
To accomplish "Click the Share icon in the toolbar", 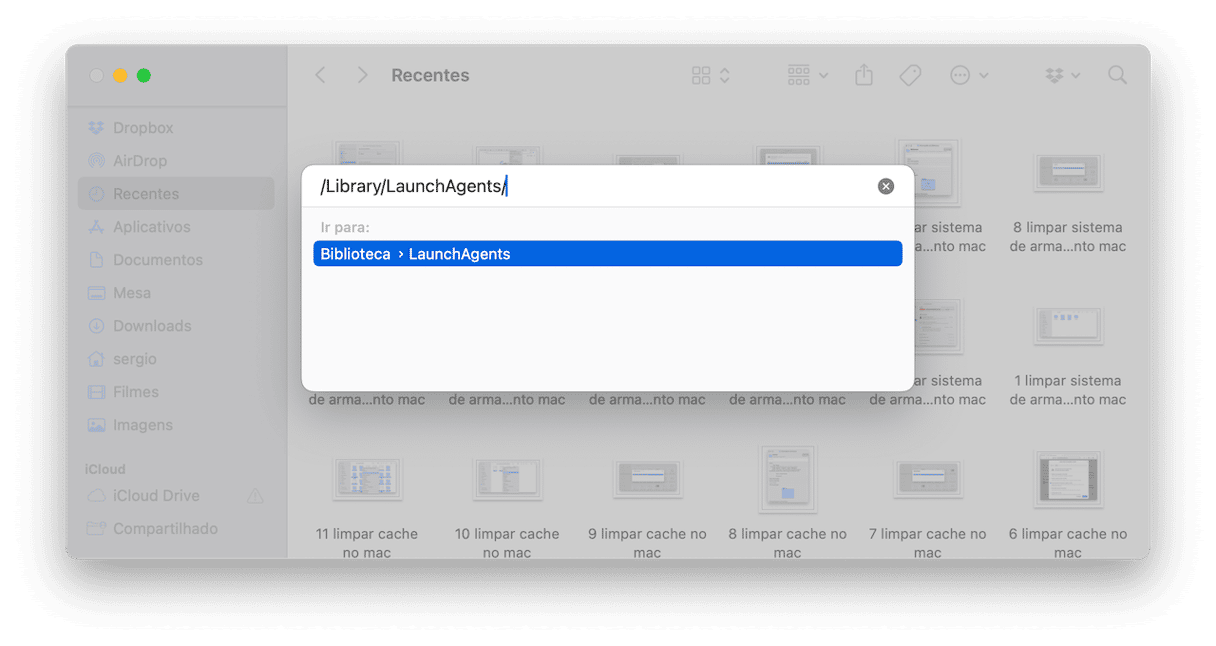I will coord(864,75).
